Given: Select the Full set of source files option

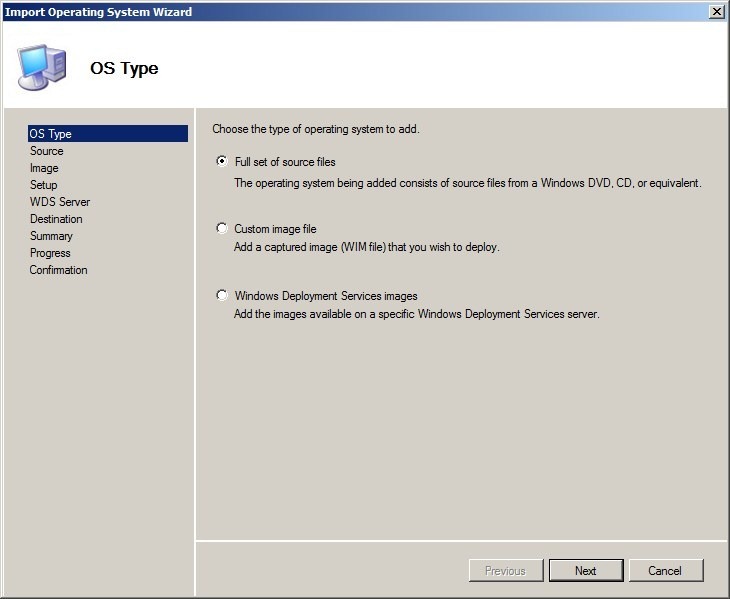Looking at the screenshot, I should (x=222, y=161).
